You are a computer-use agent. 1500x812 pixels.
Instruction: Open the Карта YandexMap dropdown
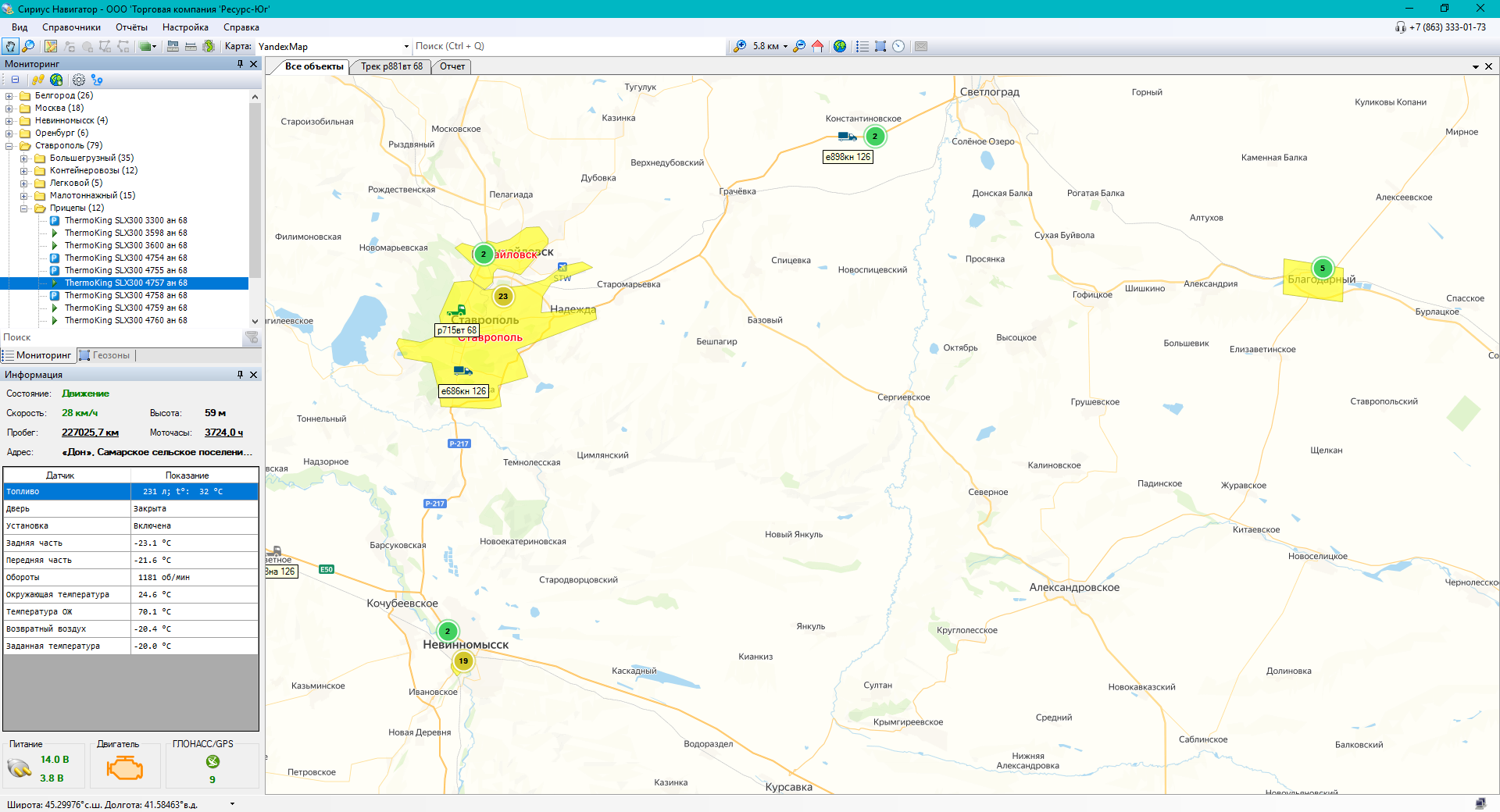tap(406, 47)
